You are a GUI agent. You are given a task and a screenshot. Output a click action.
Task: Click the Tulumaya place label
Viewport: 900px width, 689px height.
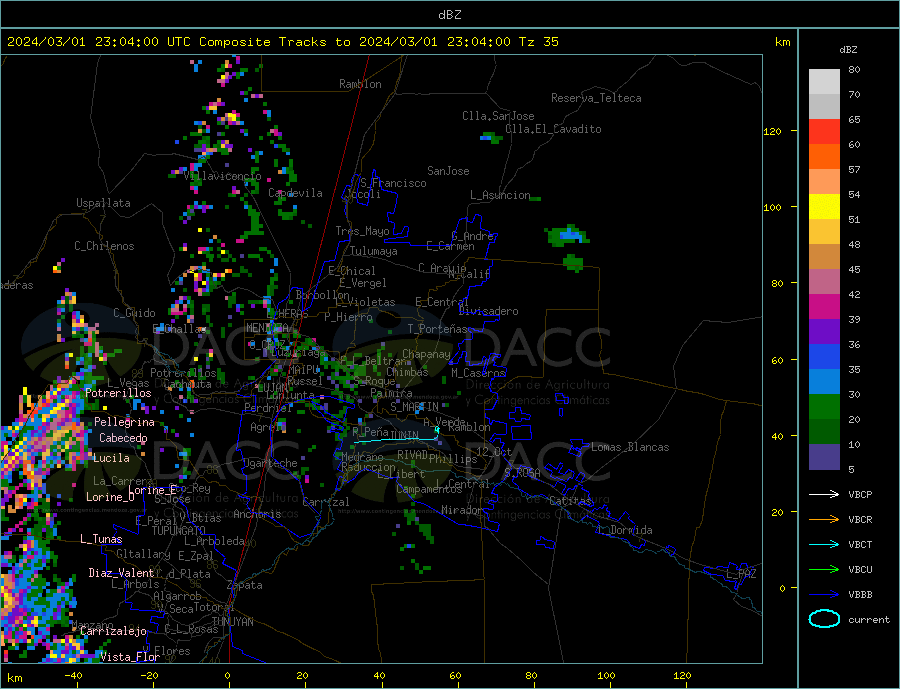click(374, 251)
